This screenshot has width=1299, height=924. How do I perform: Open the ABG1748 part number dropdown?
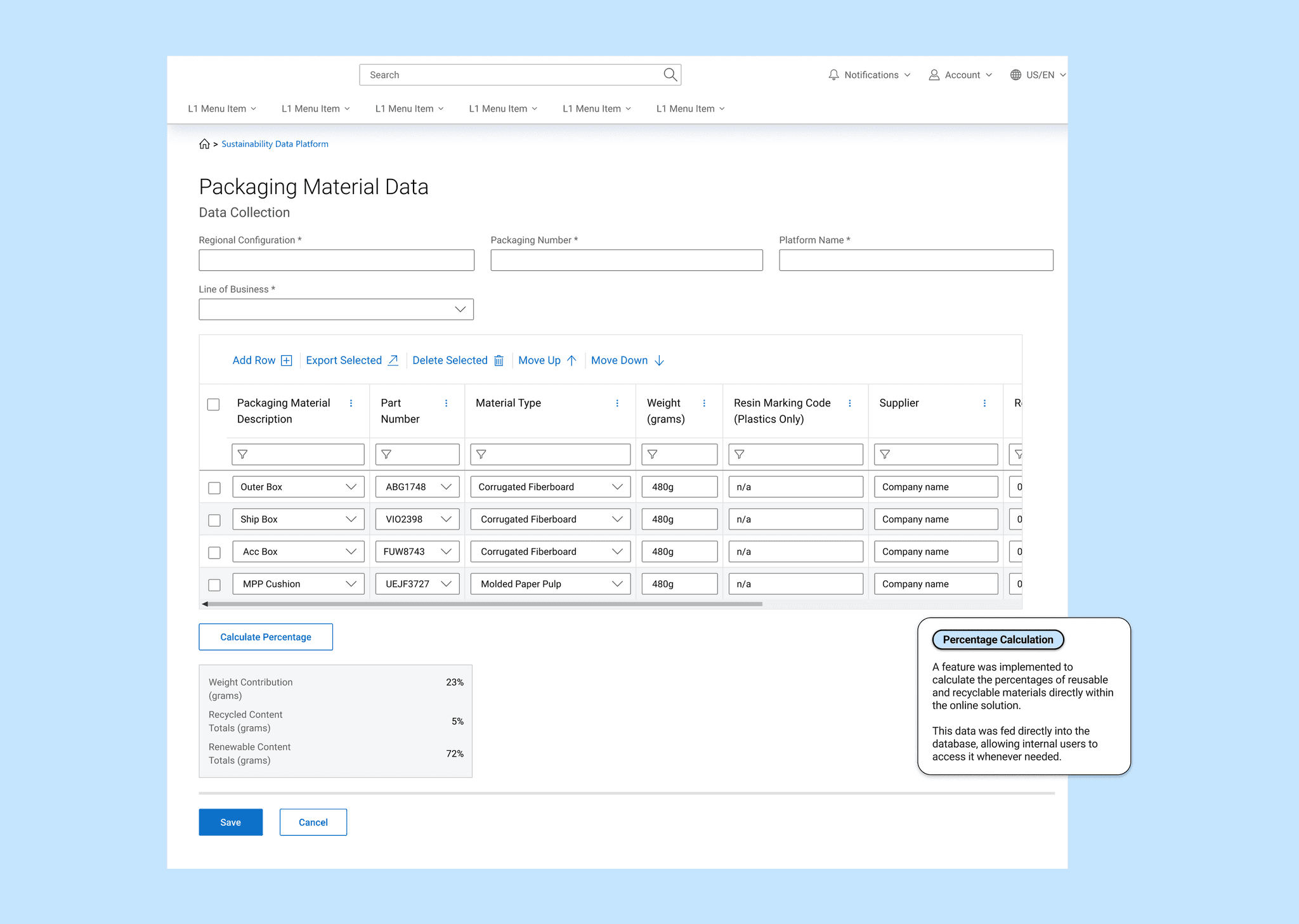click(x=446, y=487)
